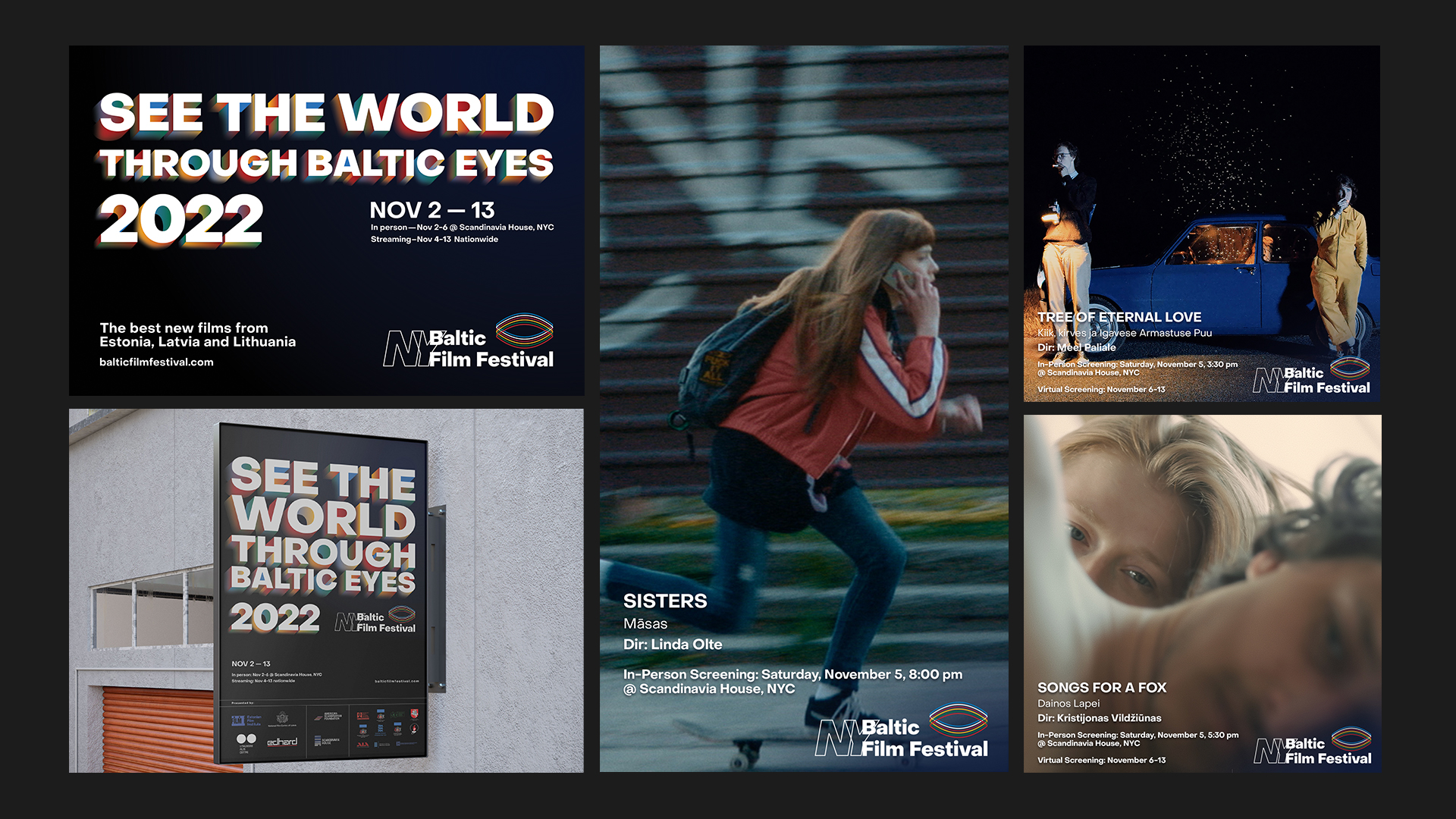Click the Dir: Linda Olte director credit
Image resolution: width=1456 pixels, height=819 pixels.
pyautogui.click(x=672, y=645)
